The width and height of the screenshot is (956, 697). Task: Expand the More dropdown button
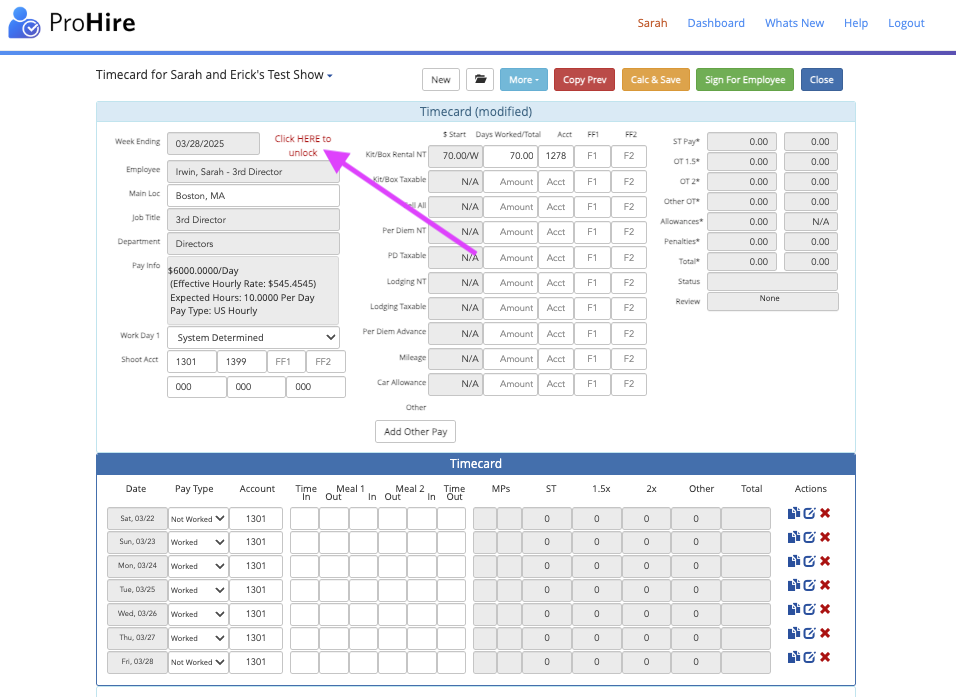[524, 79]
